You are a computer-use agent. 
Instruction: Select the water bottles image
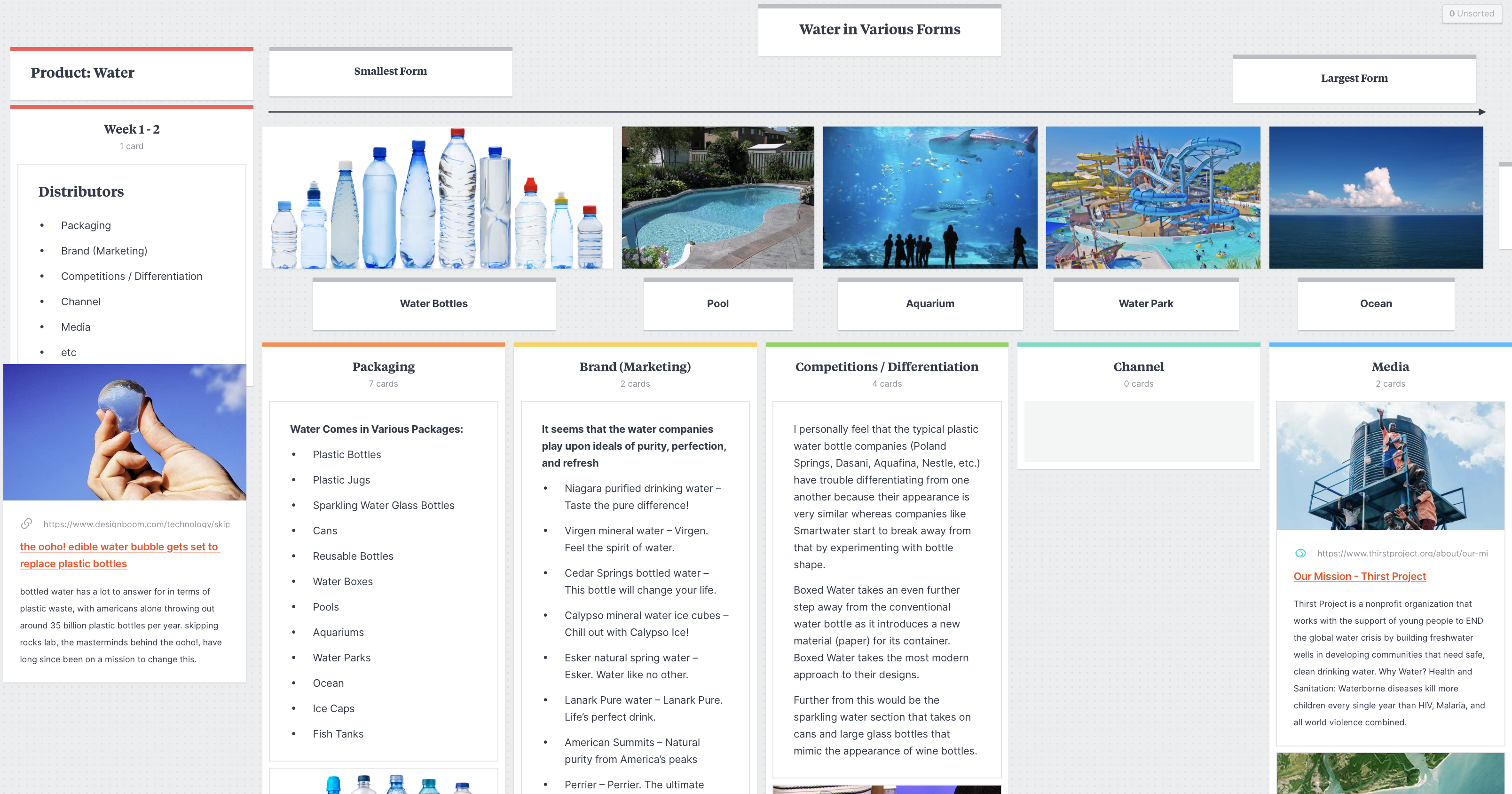[x=437, y=198]
